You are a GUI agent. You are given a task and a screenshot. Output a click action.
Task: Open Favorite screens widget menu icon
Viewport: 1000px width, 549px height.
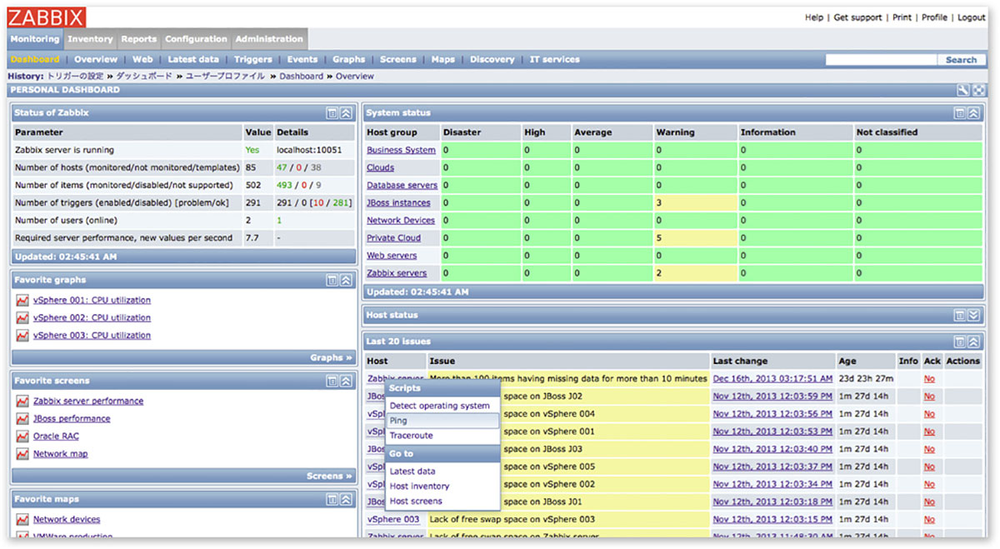click(x=332, y=381)
